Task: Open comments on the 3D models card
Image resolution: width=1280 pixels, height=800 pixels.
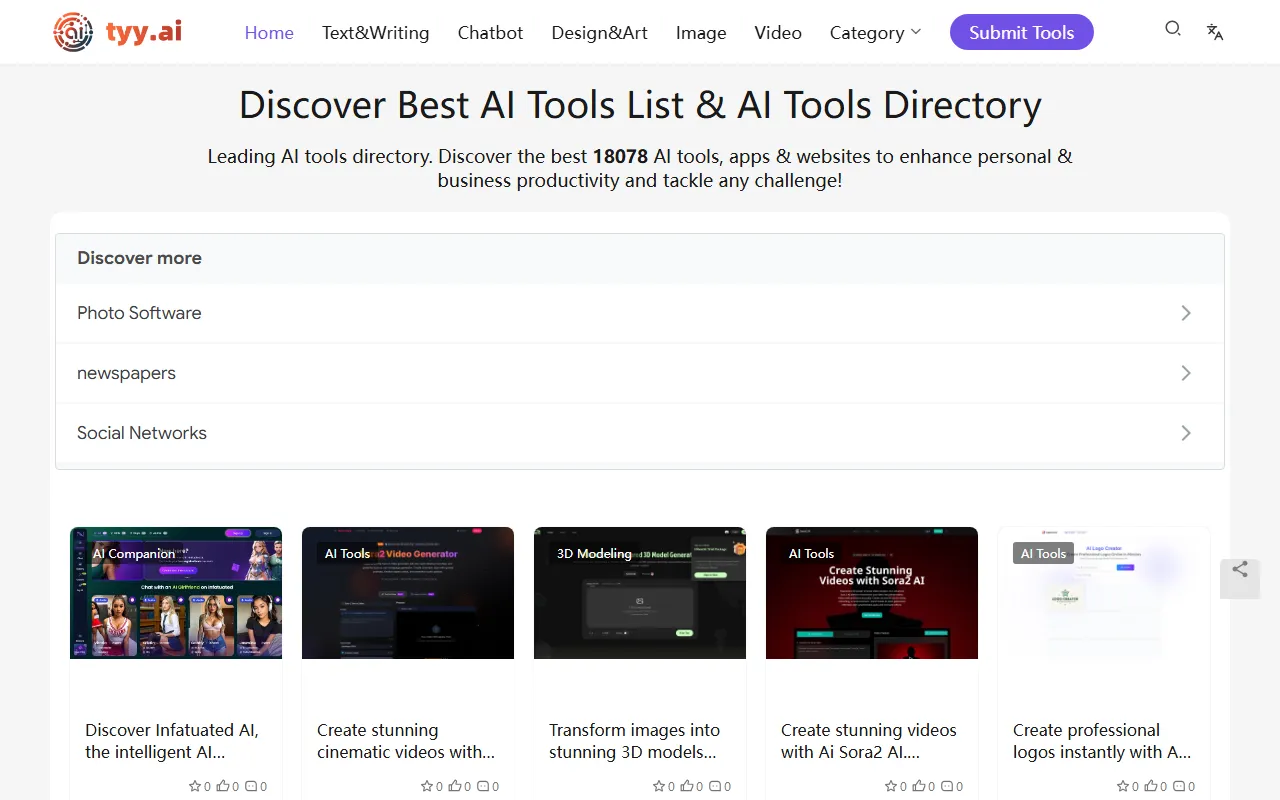Action: pyautogui.click(x=715, y=786)
